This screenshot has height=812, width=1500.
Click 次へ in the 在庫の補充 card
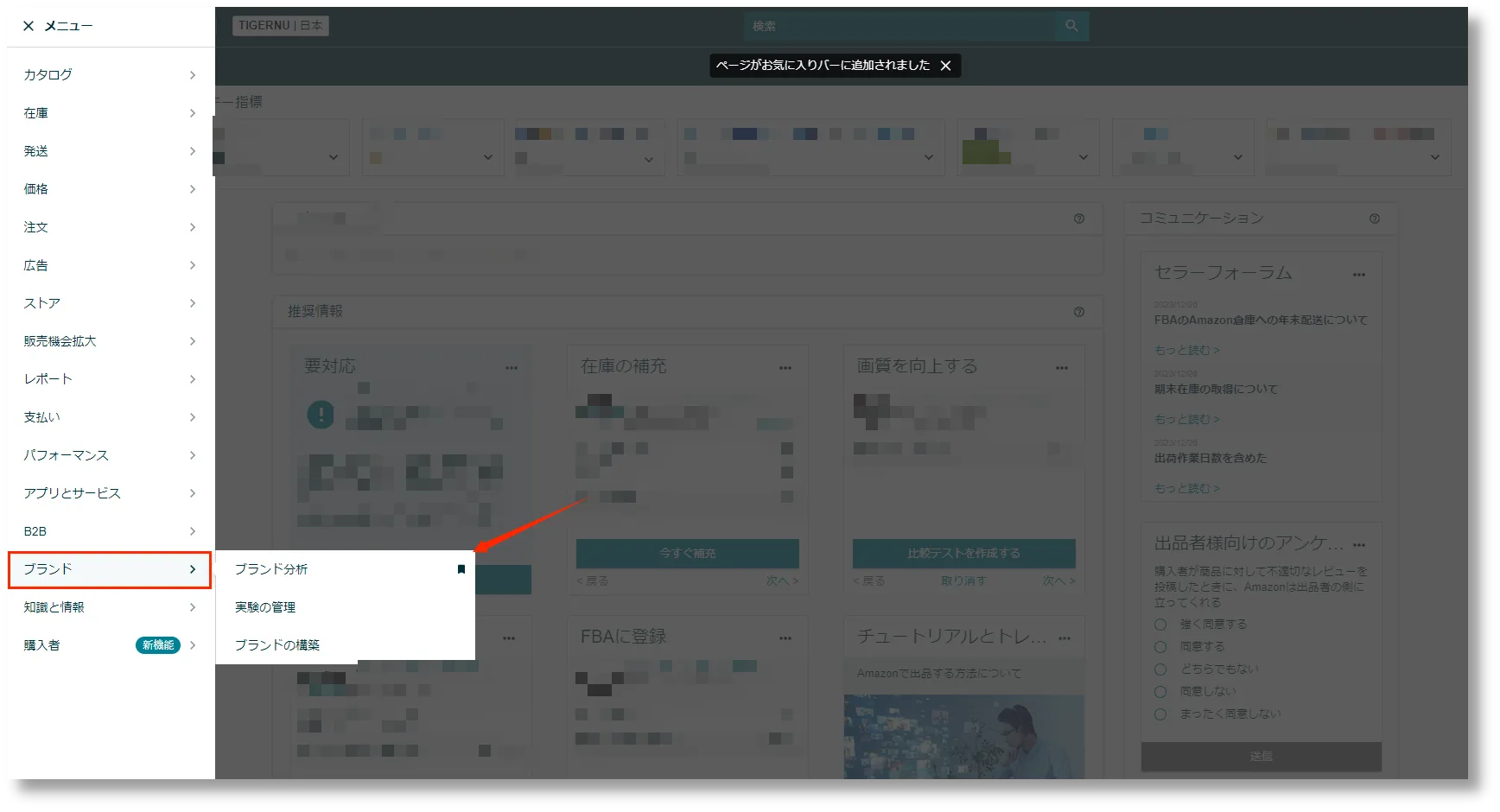[782, 581]
